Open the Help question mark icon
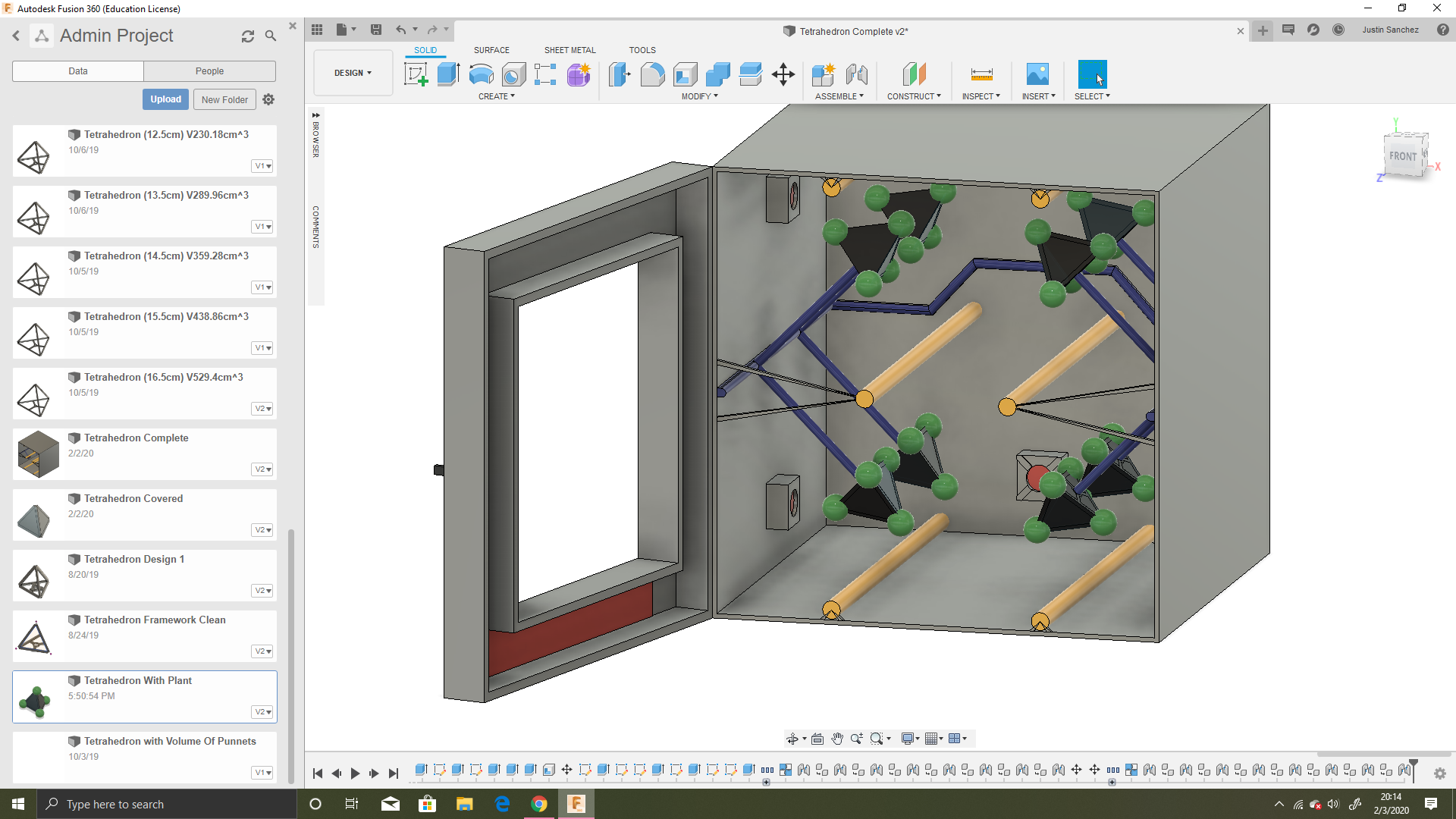 coord(1442,30)
